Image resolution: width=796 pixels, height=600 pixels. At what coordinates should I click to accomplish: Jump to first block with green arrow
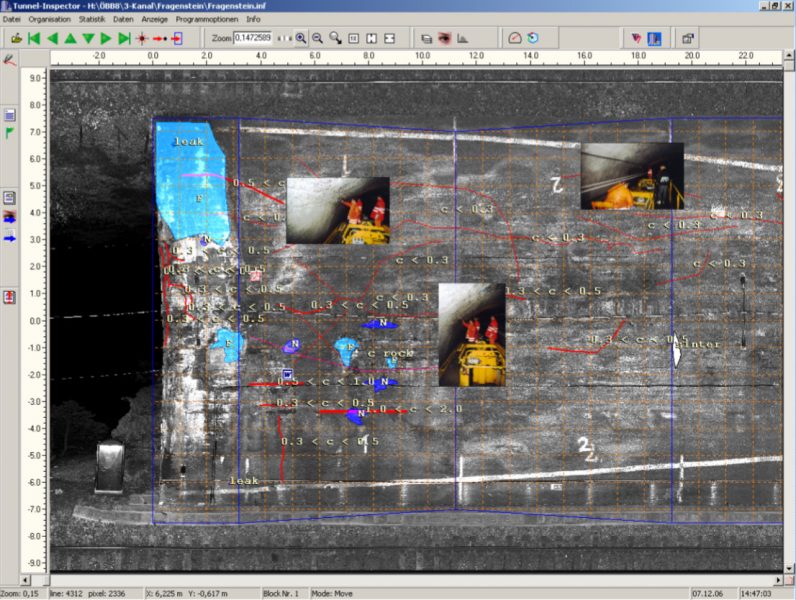coord(34,38)
